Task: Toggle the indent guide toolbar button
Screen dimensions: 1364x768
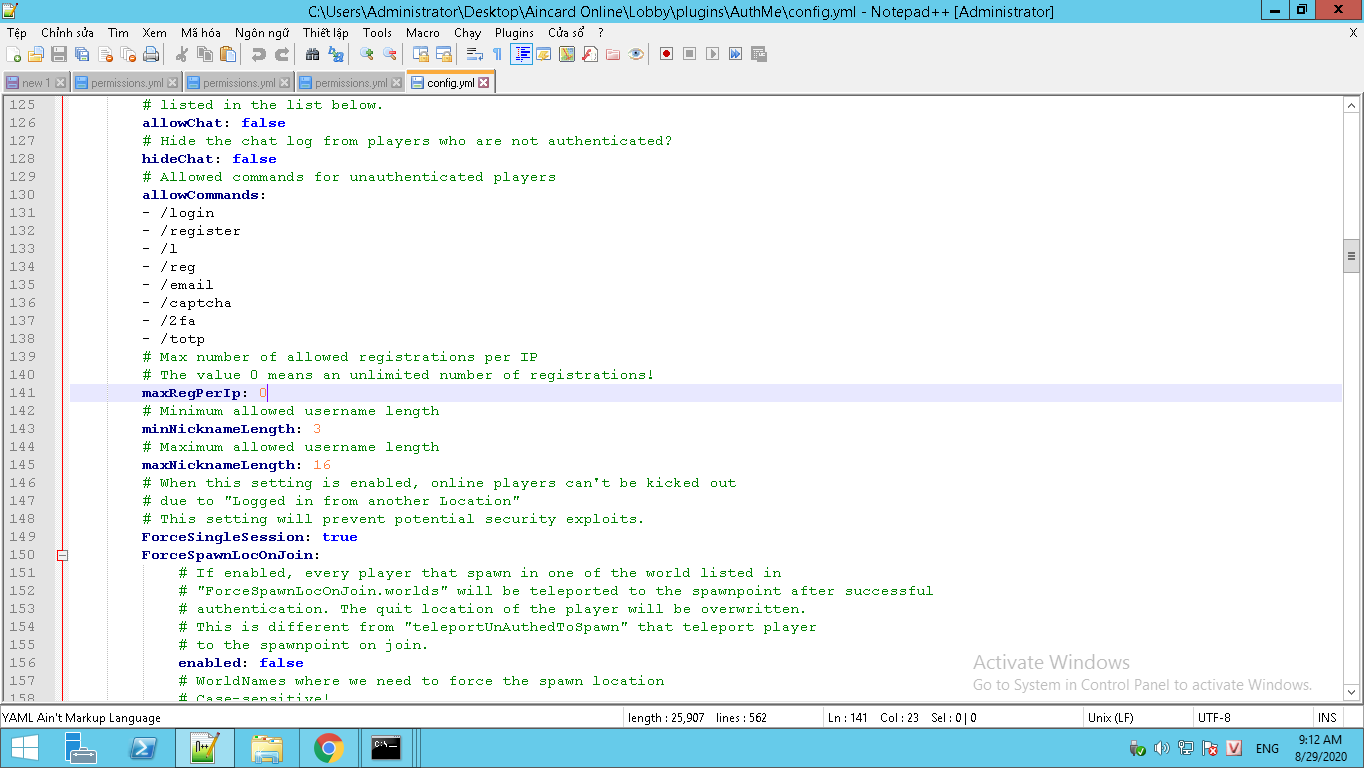Action: [521, 54]
